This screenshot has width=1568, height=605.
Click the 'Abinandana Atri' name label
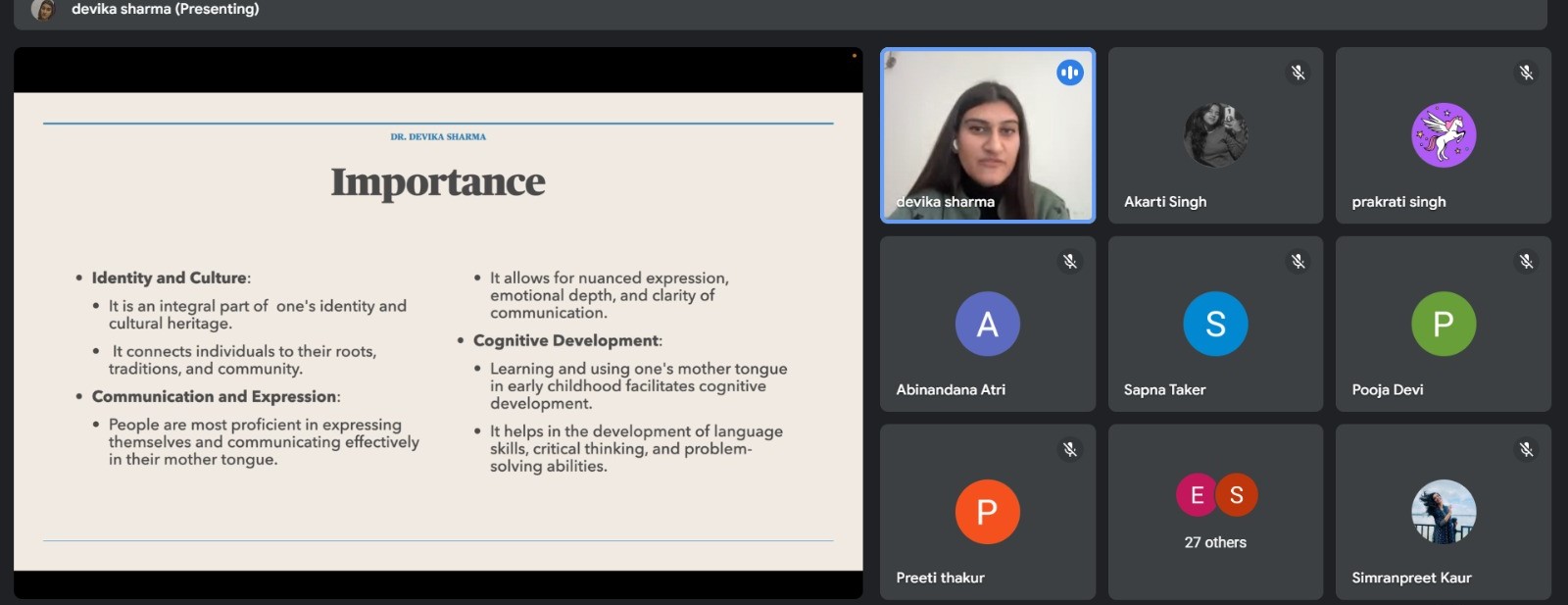[x=951, y=389]
